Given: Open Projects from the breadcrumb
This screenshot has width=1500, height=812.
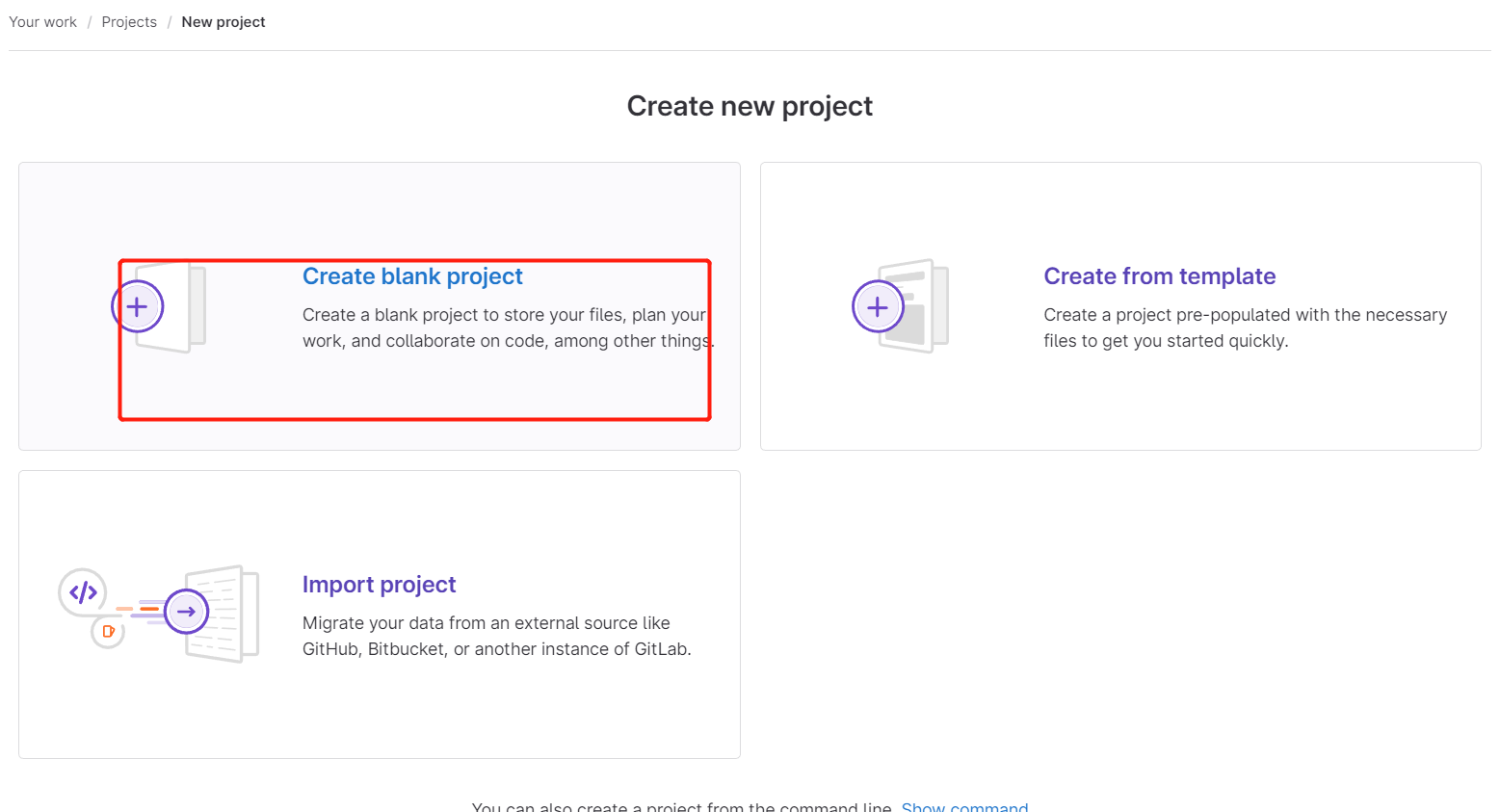Looking at the screenshot, I should 129,21.
